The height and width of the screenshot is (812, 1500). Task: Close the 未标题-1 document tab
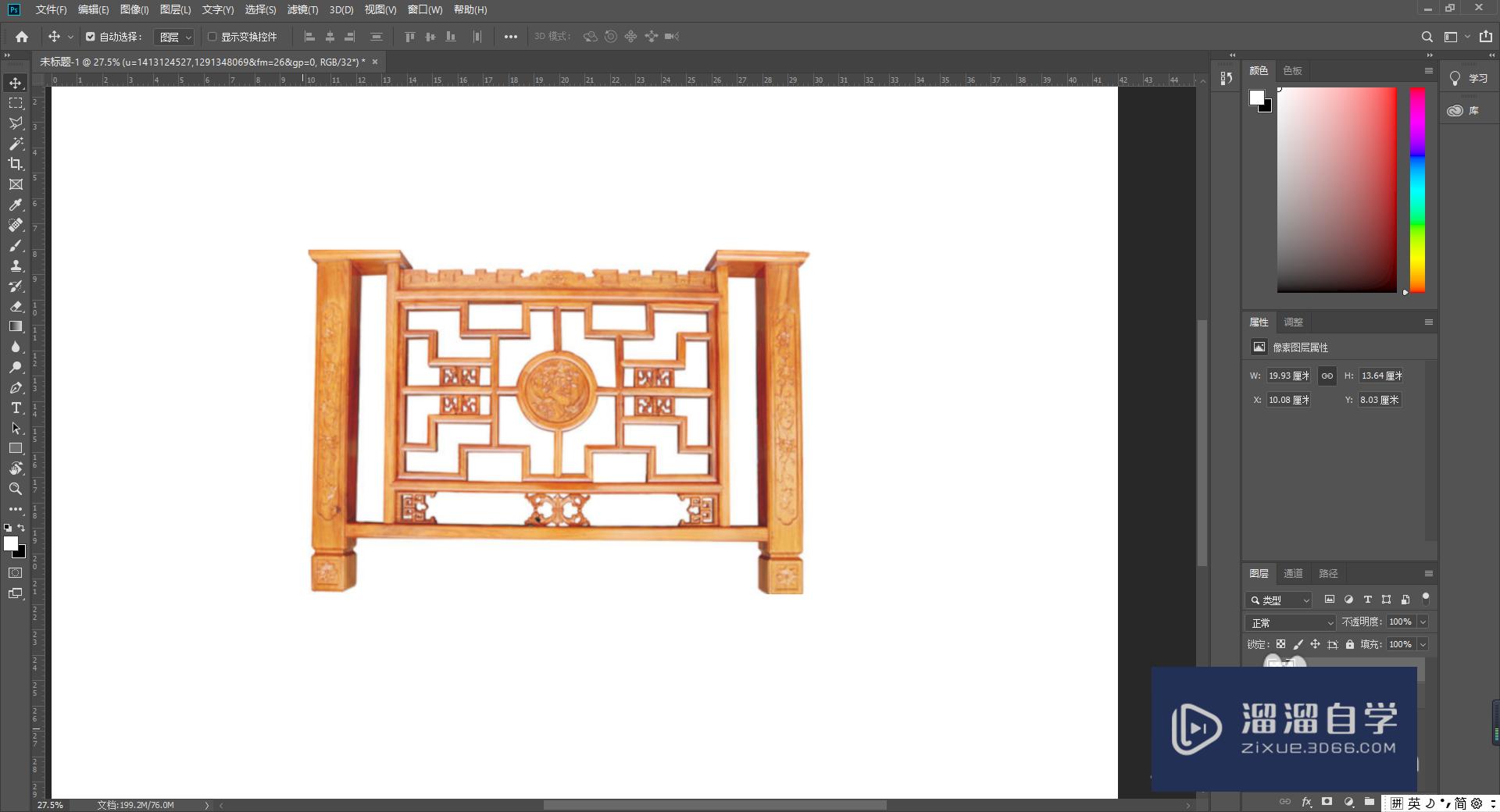tap(375, 62)
